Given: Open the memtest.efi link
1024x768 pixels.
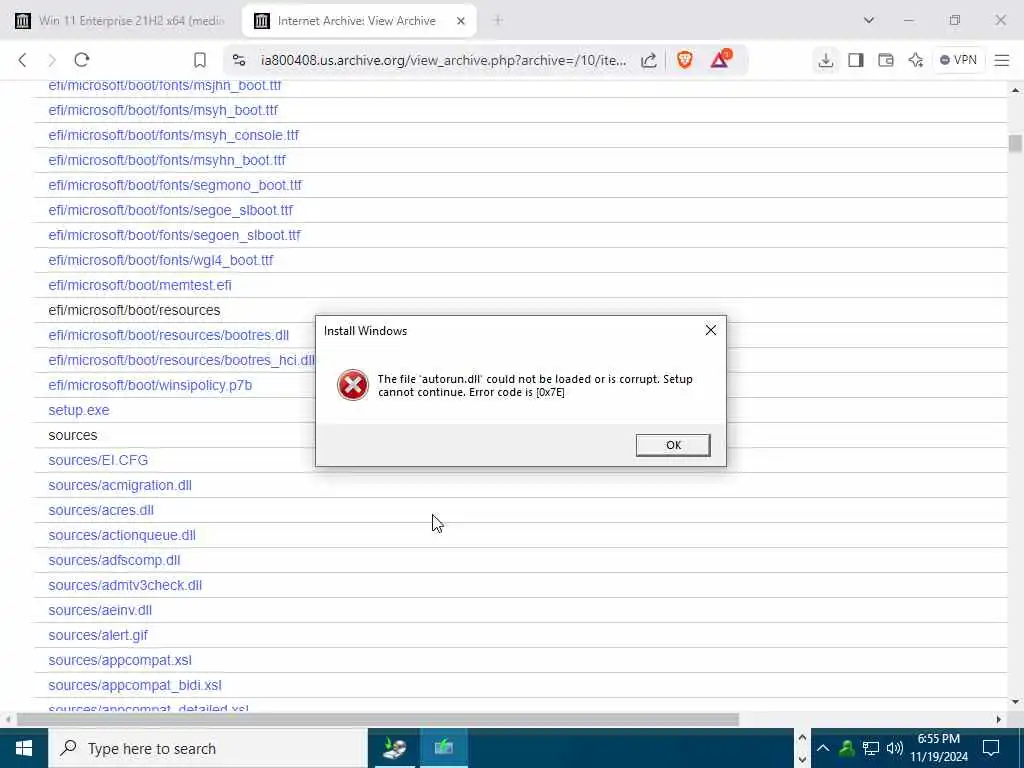Looking at the screenshot, I should [x=140, y=285].
